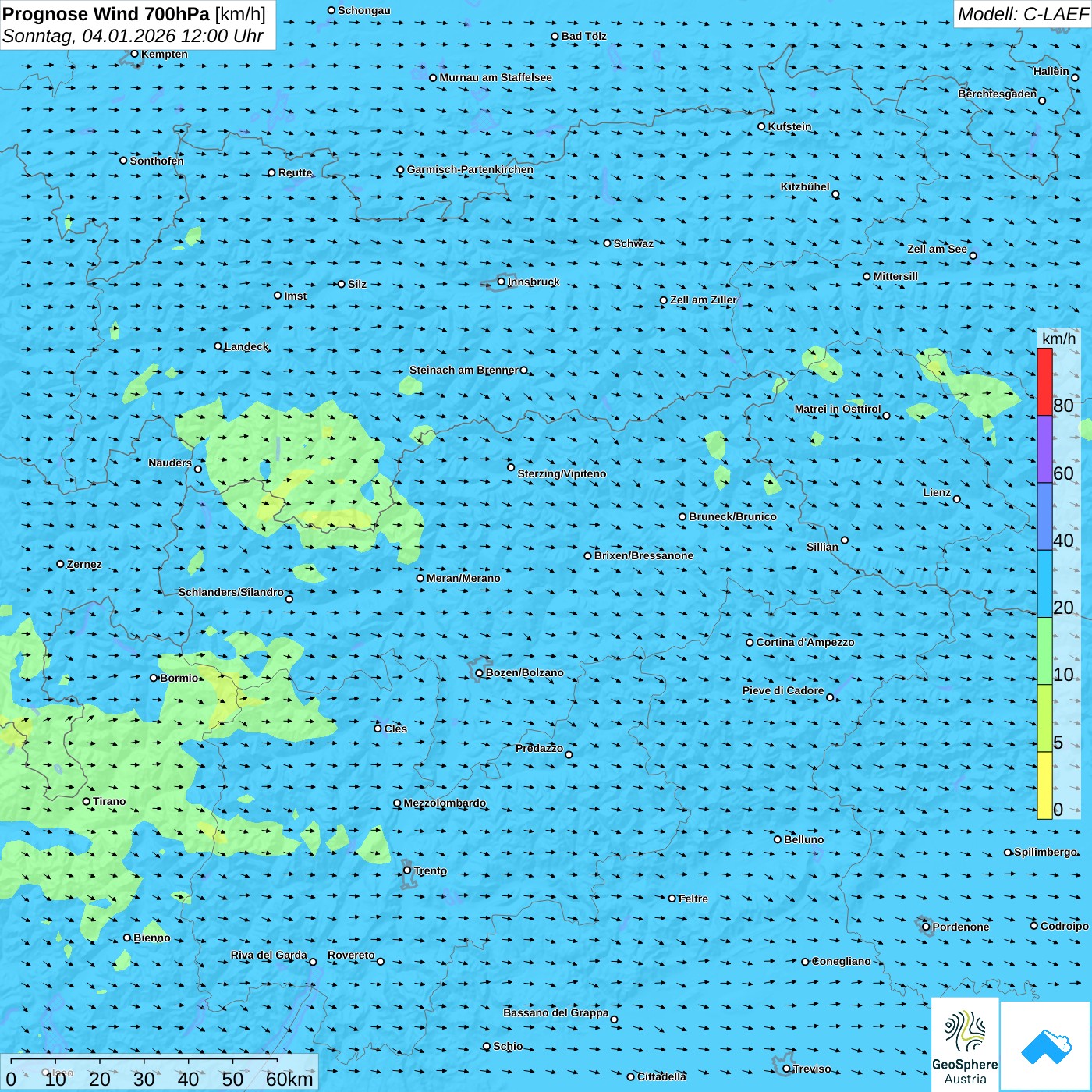Click the 'Feltre' label
Screen dimensions: 1092x1092
tap(693, 899)
